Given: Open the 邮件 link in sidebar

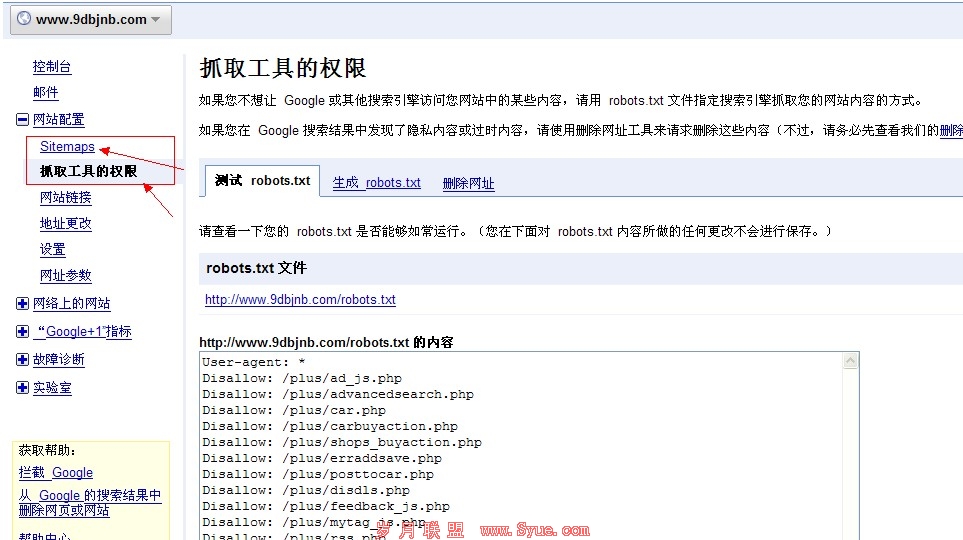Looking at the screenshot, I should click(46, 93).
